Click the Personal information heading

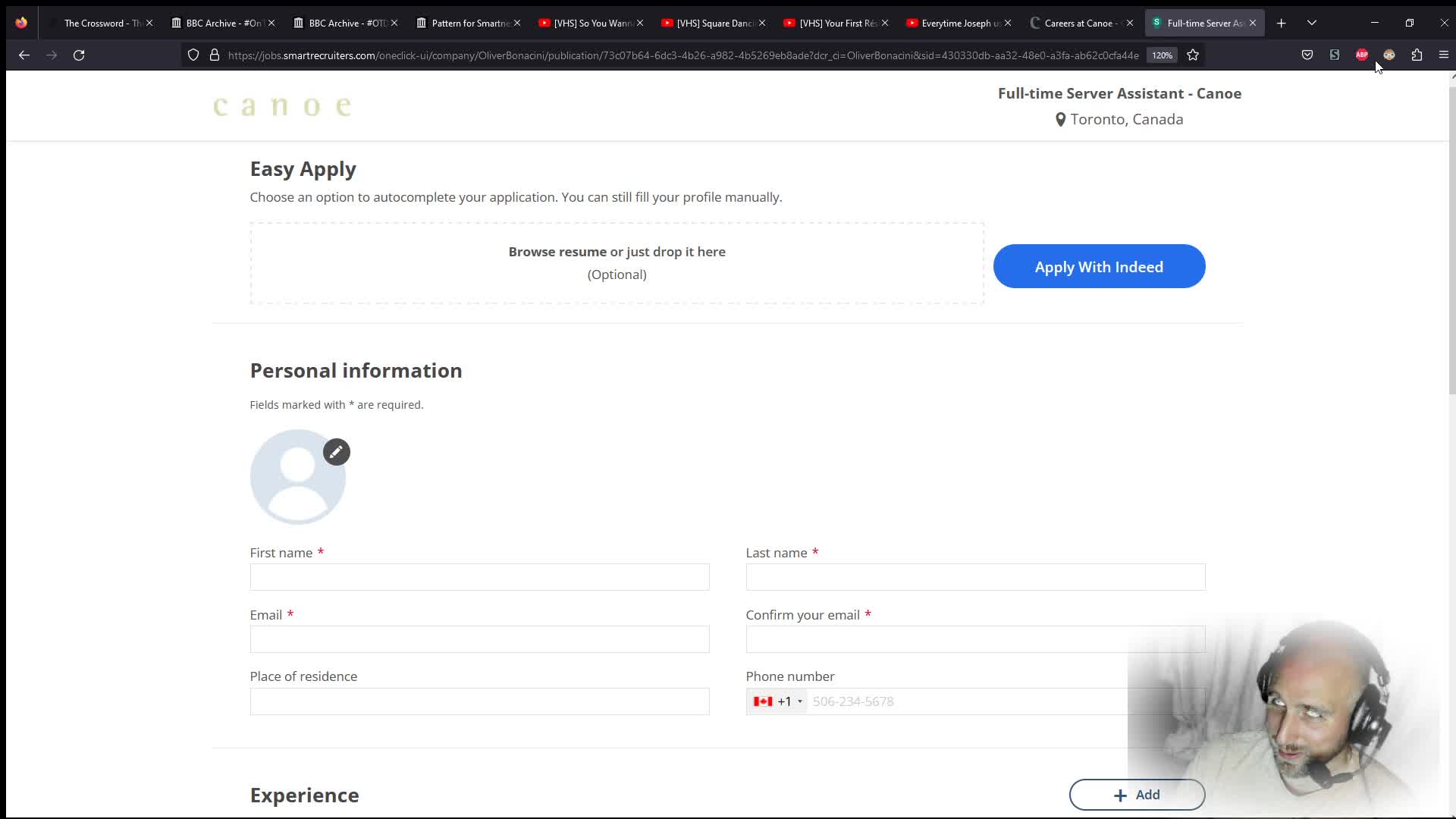point(356,371)
